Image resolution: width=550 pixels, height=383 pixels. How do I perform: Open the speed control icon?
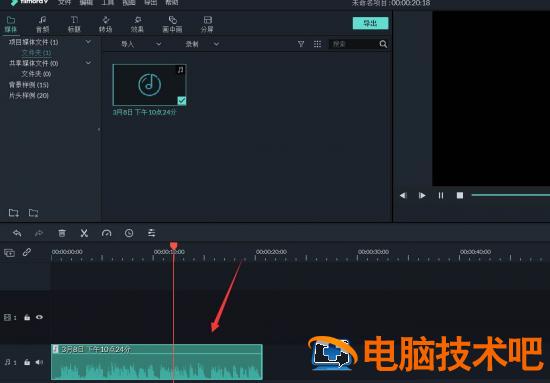[x=107, y=233]
